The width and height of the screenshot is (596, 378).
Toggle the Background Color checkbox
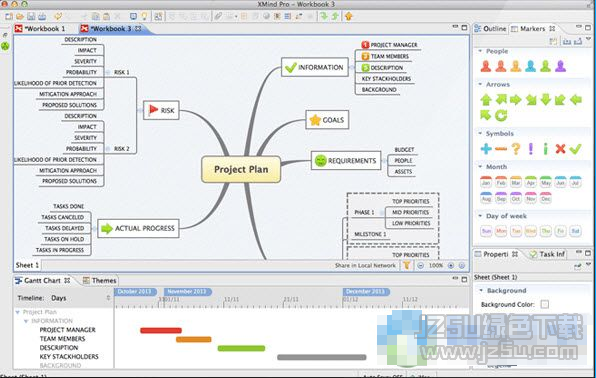point(545,304)
